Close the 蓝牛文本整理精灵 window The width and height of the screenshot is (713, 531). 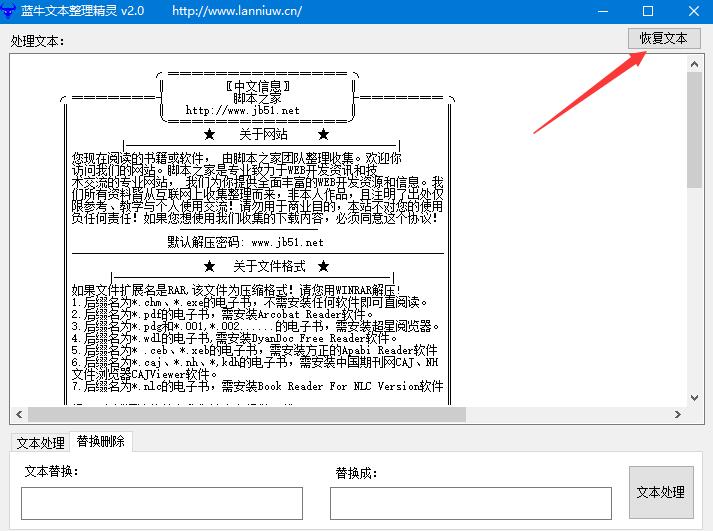click(x=694, y=11)
